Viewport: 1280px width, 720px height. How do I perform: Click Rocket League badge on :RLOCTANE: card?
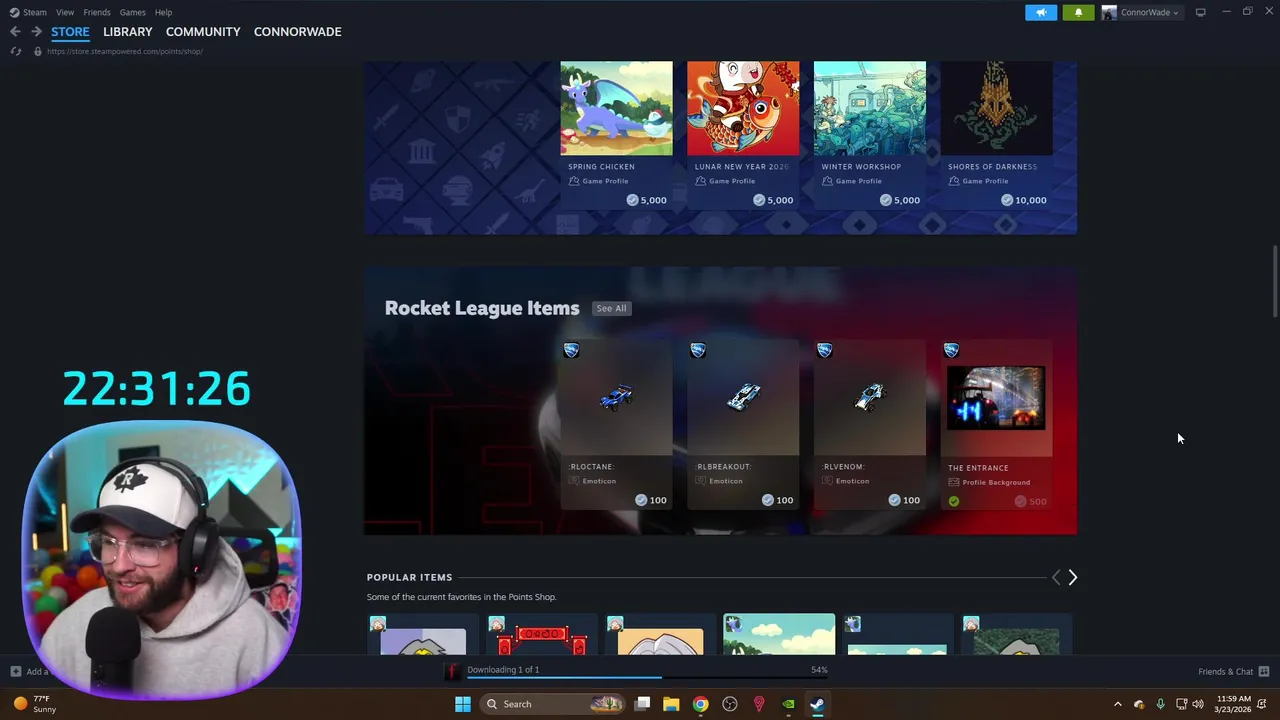(x=571, y=350)
